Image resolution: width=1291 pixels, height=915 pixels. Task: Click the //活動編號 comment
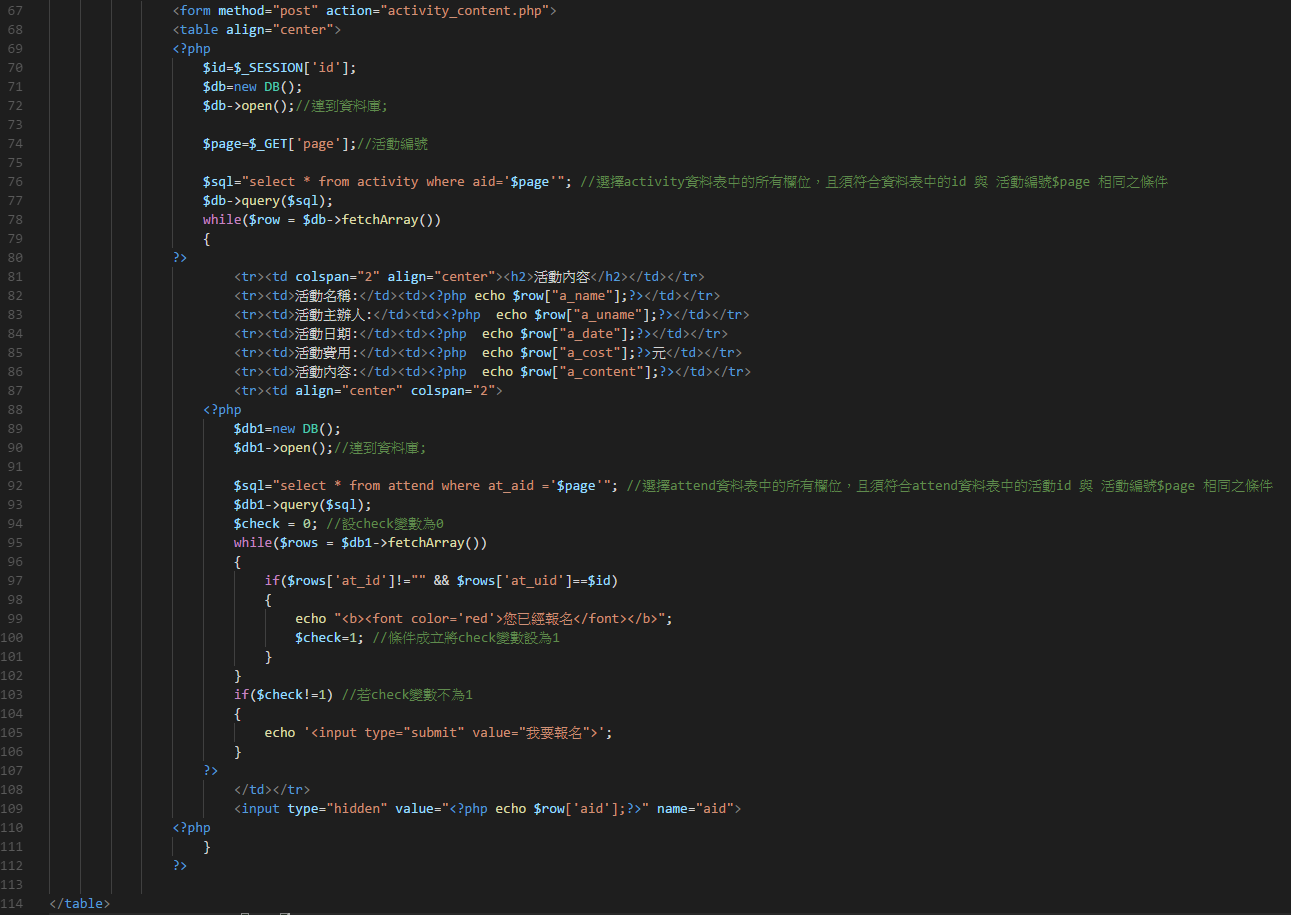(x=393, y=143)
